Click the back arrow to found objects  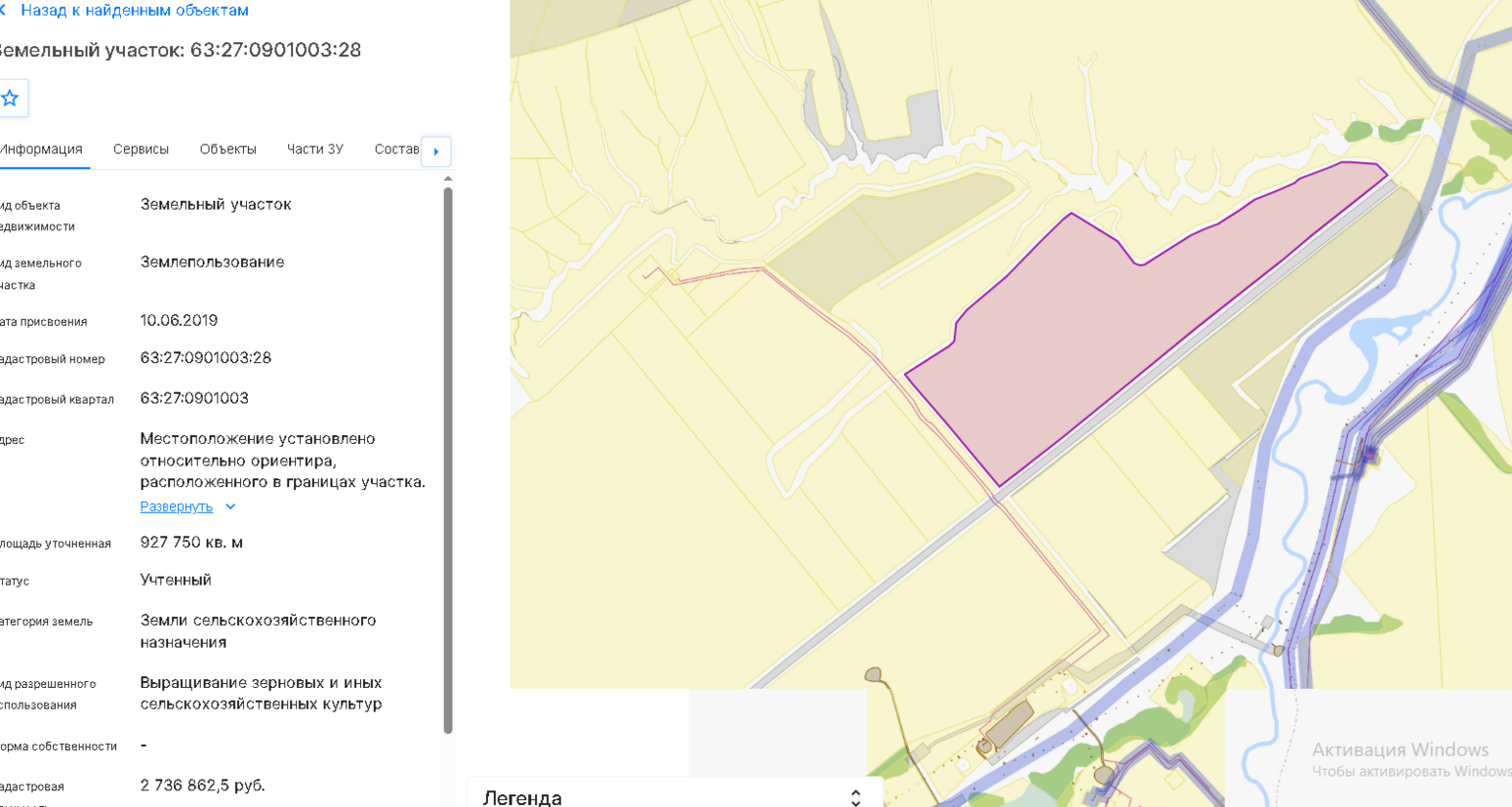tap(3, 11)
